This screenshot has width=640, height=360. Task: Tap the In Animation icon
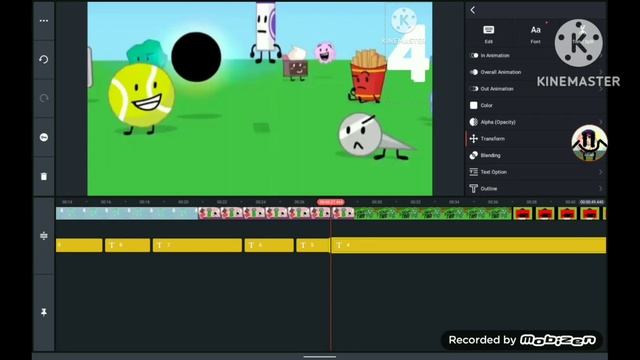point(474,56)
